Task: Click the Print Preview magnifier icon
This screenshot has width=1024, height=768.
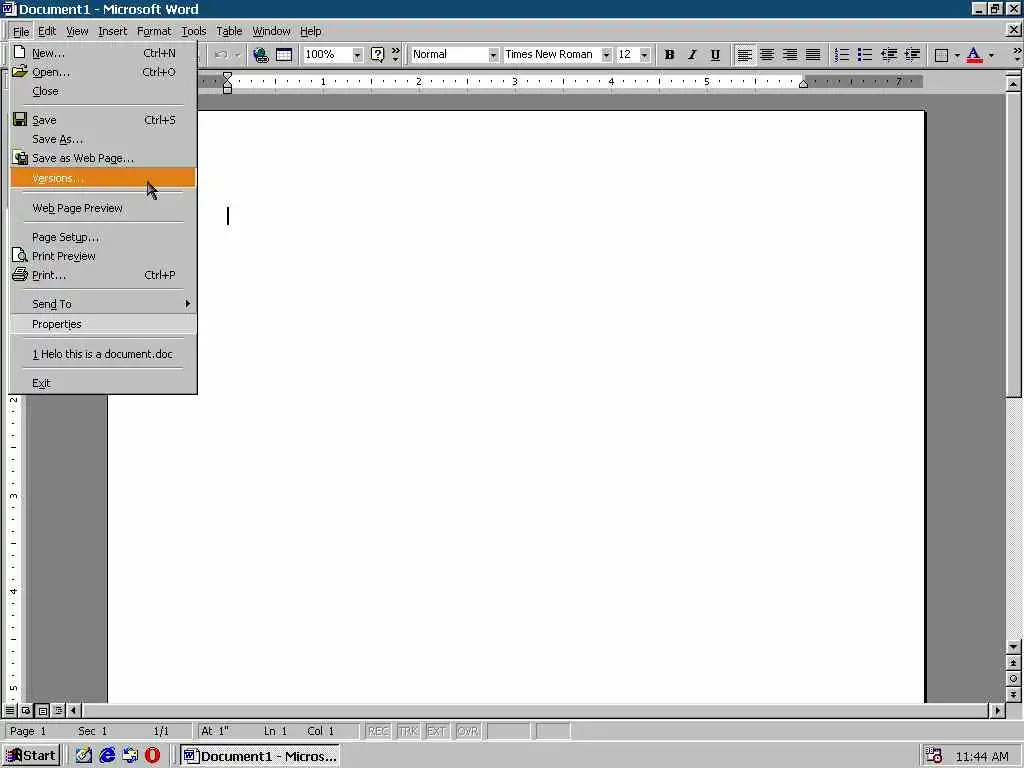Action: [x=20, y=255]
